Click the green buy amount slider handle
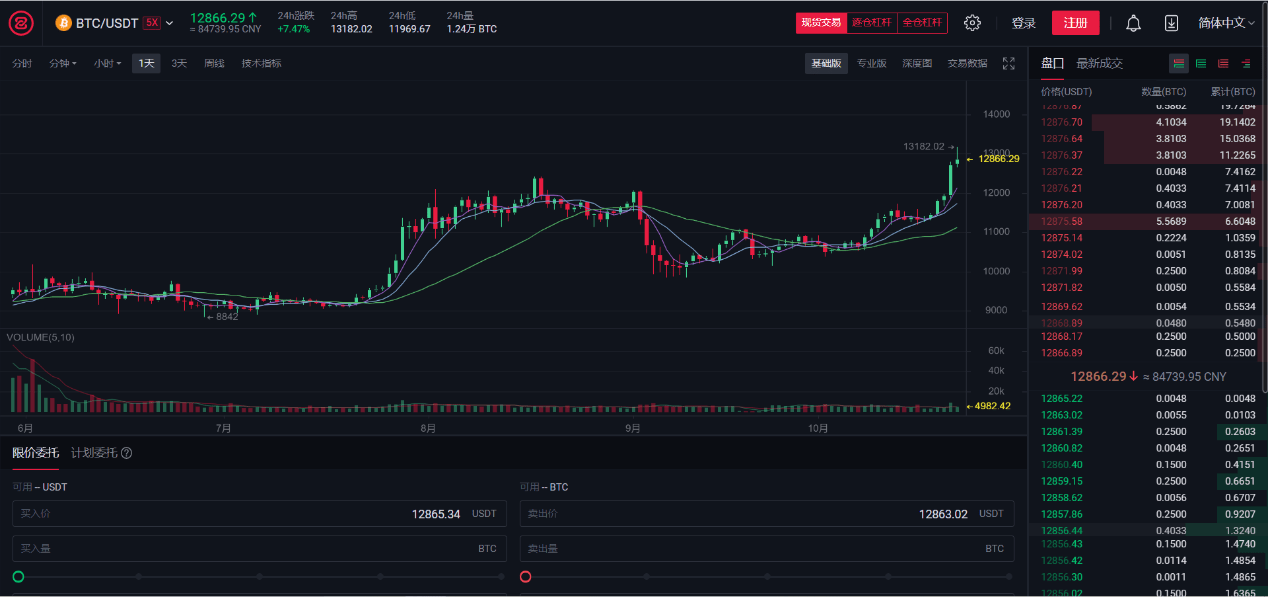1268x597 pixels. pos(18,577)
